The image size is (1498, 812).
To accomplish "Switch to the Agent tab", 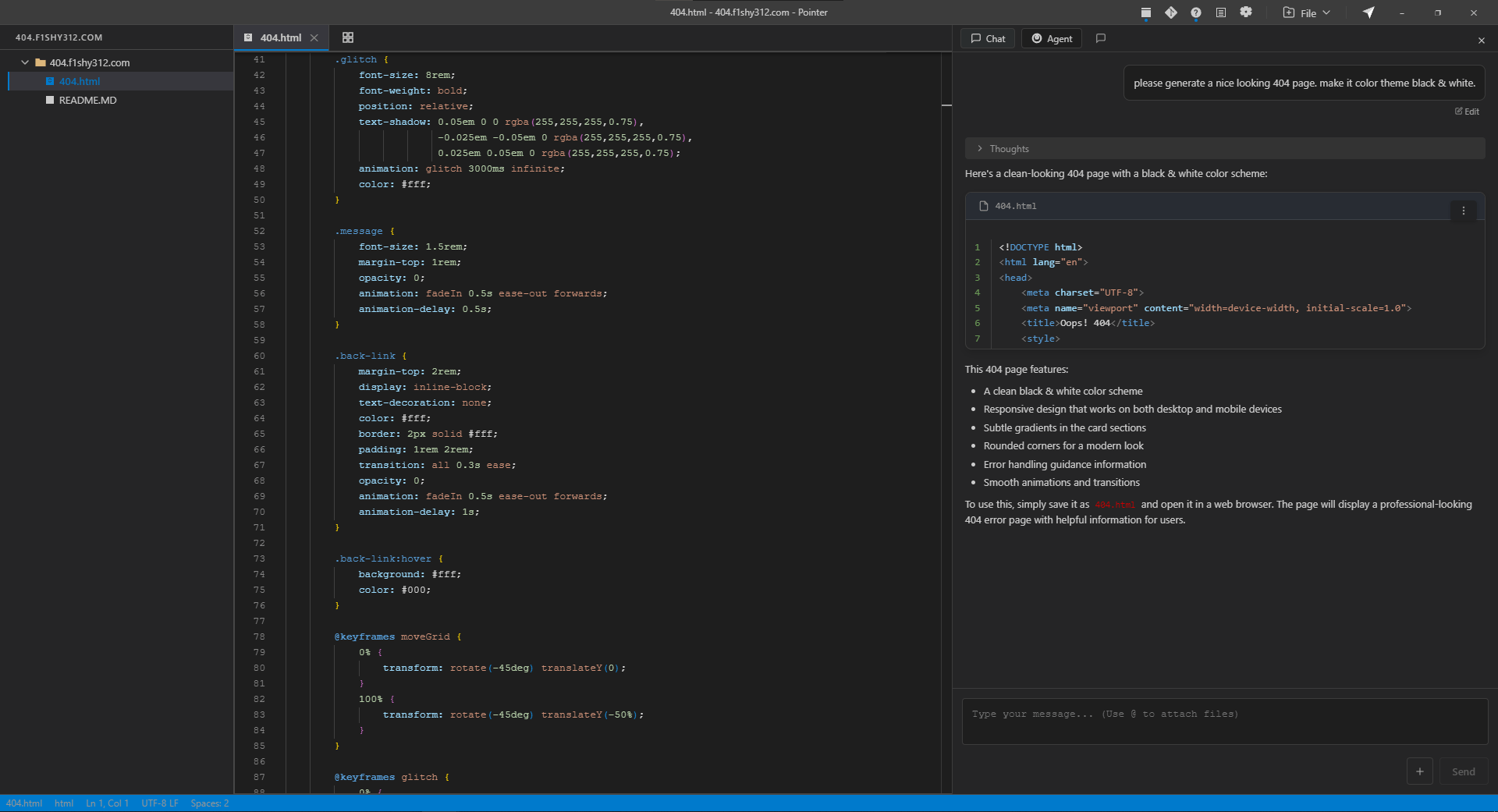I will (x=1052, y=38).
